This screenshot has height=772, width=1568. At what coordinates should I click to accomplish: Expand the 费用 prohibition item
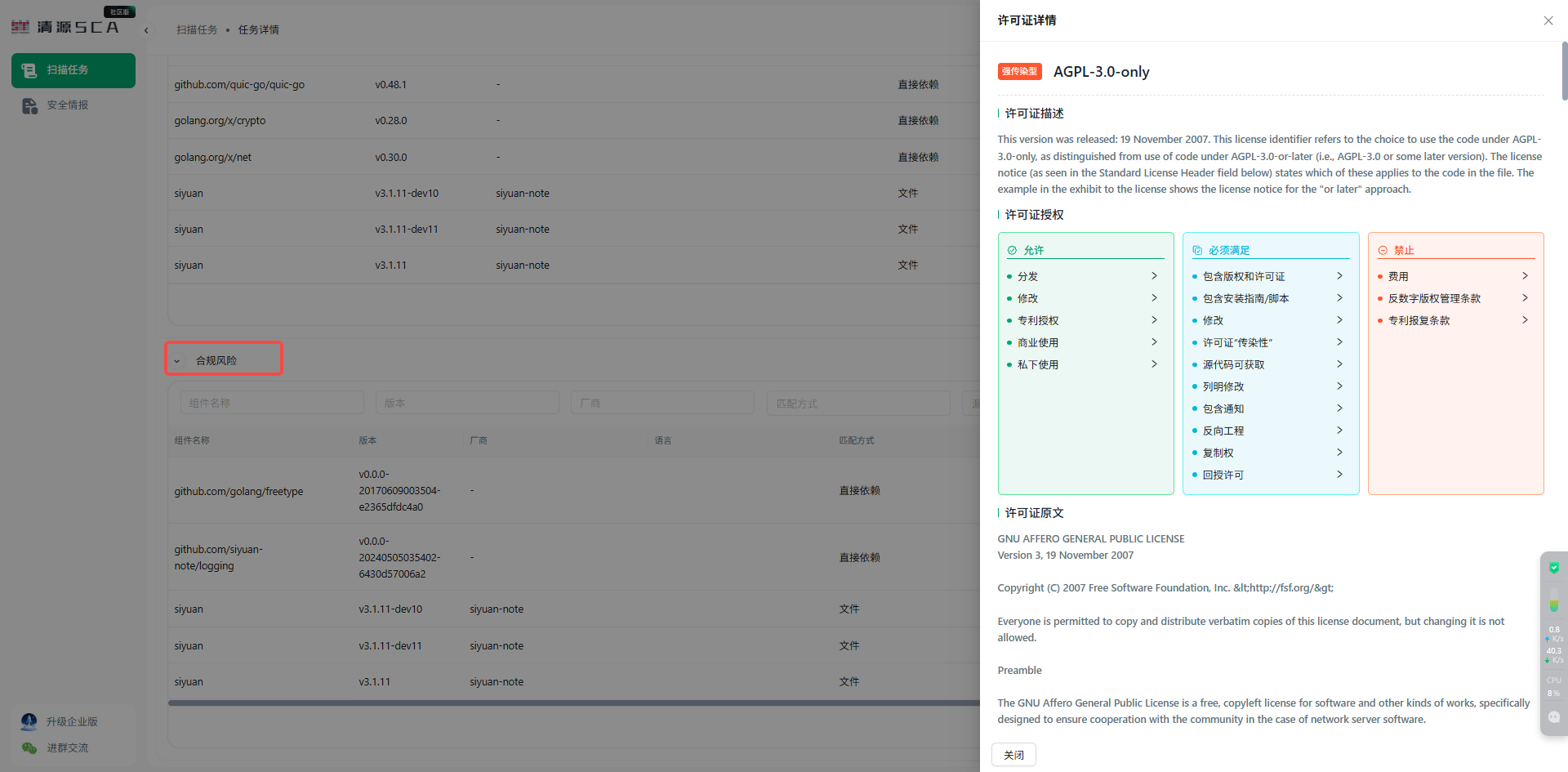[x=1524, y=276]
